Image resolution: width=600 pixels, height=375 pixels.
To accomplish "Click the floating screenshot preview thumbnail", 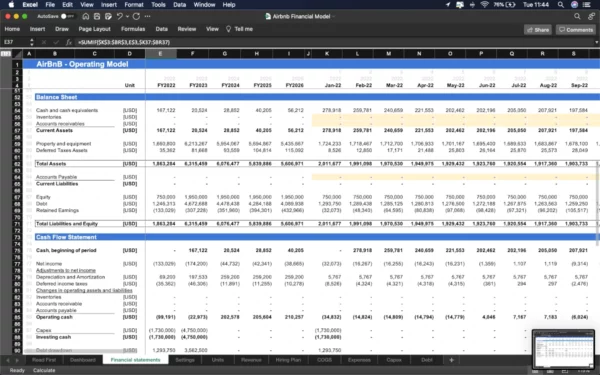I will 563,349.
